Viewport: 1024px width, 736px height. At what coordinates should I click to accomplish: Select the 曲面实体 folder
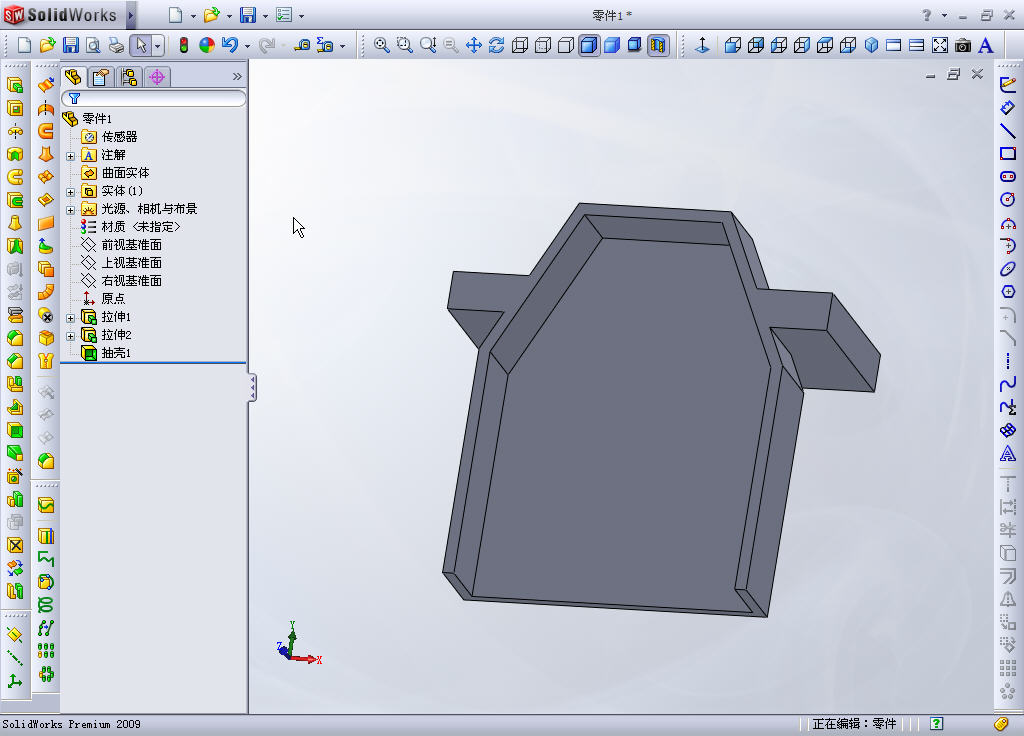[125, 172]
